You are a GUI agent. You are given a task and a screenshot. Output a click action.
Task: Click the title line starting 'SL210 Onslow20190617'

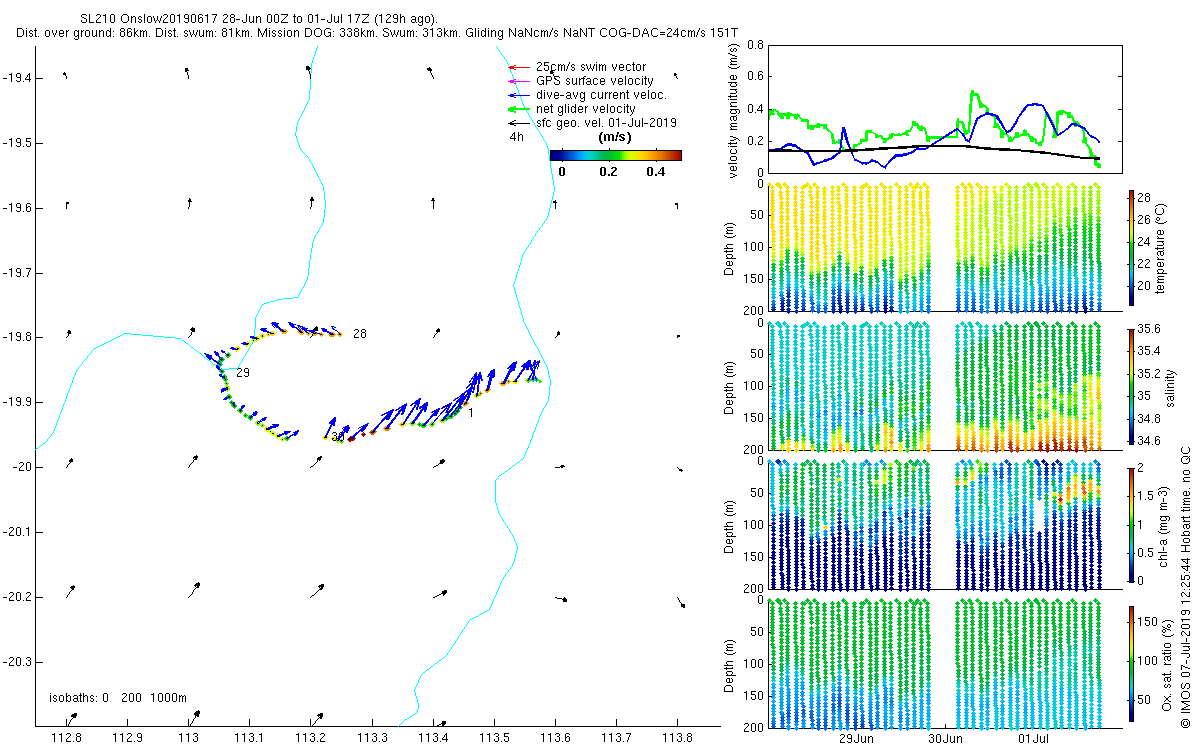(x=258, y=19)
